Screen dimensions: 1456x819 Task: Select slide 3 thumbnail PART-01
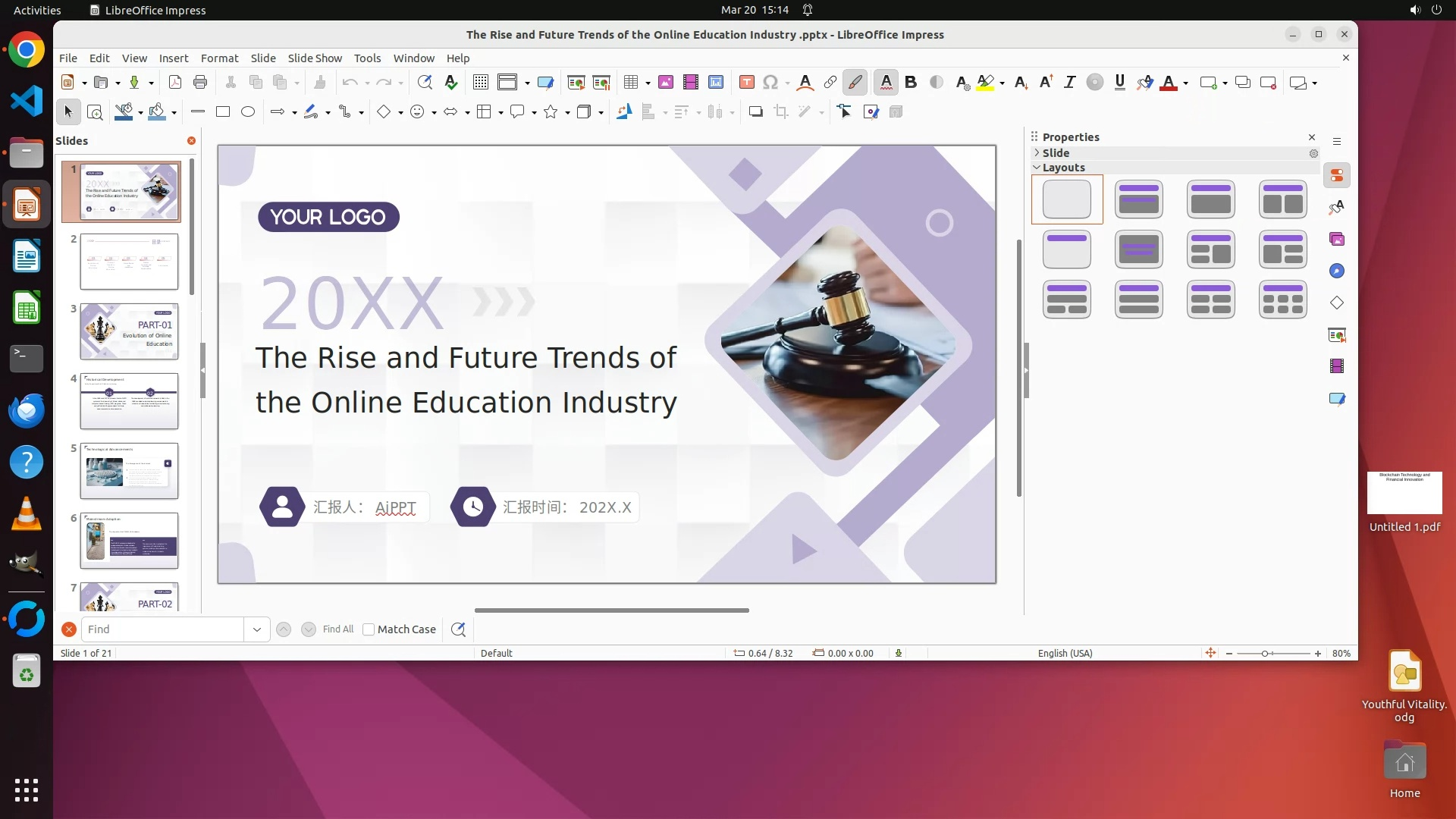click(129, 331)
